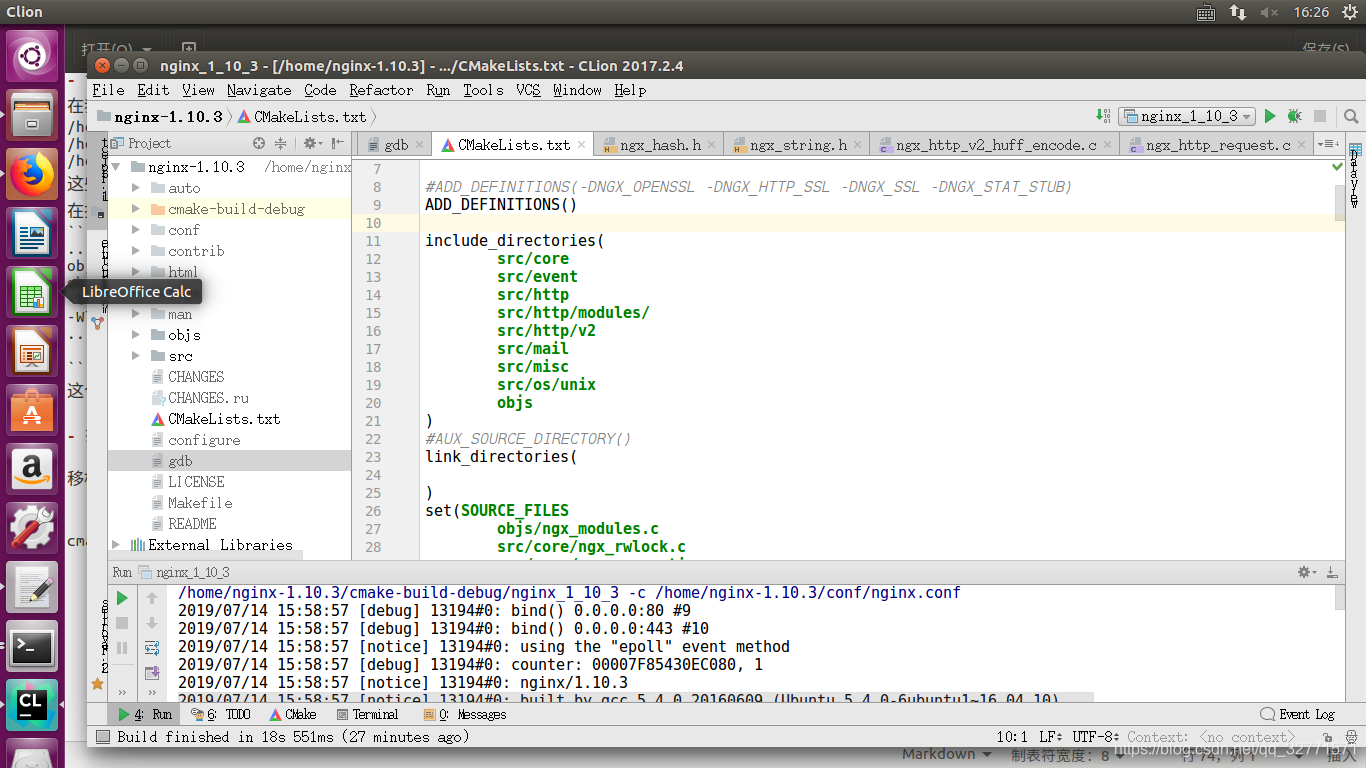Click the LF line separator in status bar
The height and width of the screenshot is (768, 1366).
click(1053, 737)
